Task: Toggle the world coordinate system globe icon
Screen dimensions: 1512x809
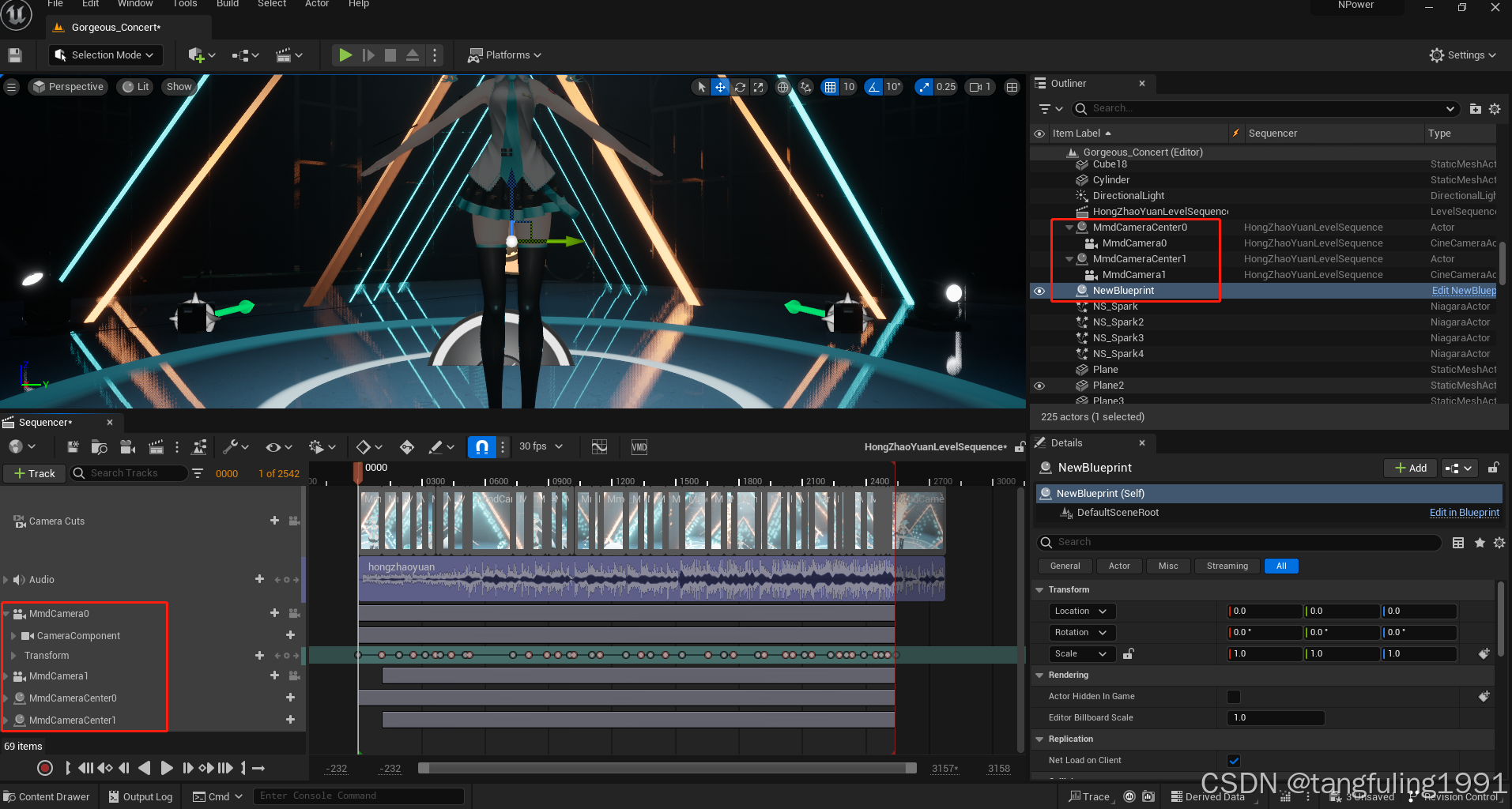Action: pos(782,87)
